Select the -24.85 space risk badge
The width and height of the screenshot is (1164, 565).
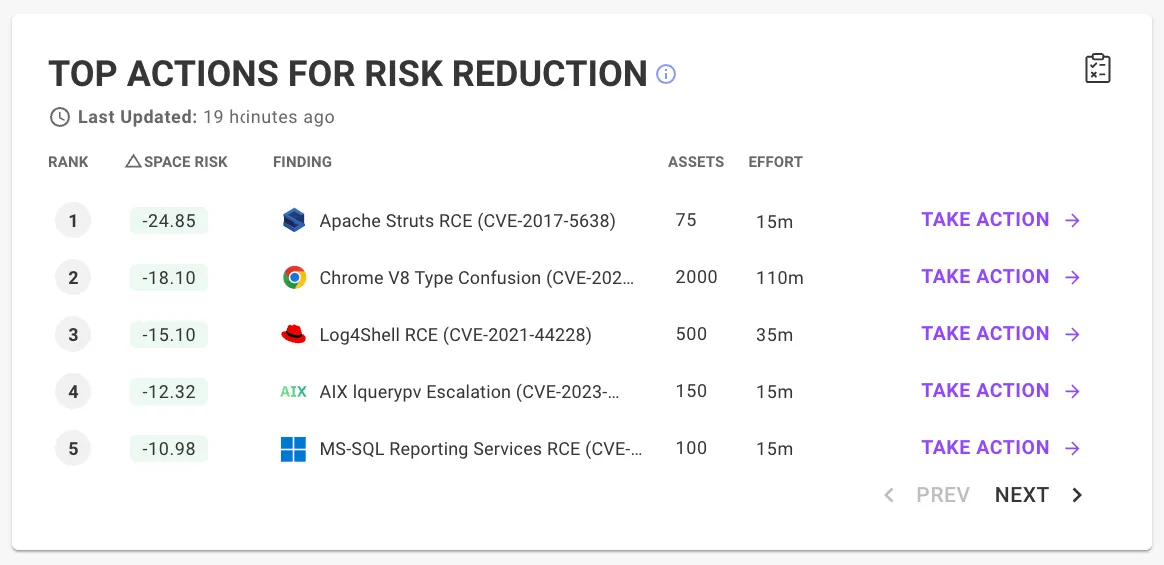coord(169,221)
